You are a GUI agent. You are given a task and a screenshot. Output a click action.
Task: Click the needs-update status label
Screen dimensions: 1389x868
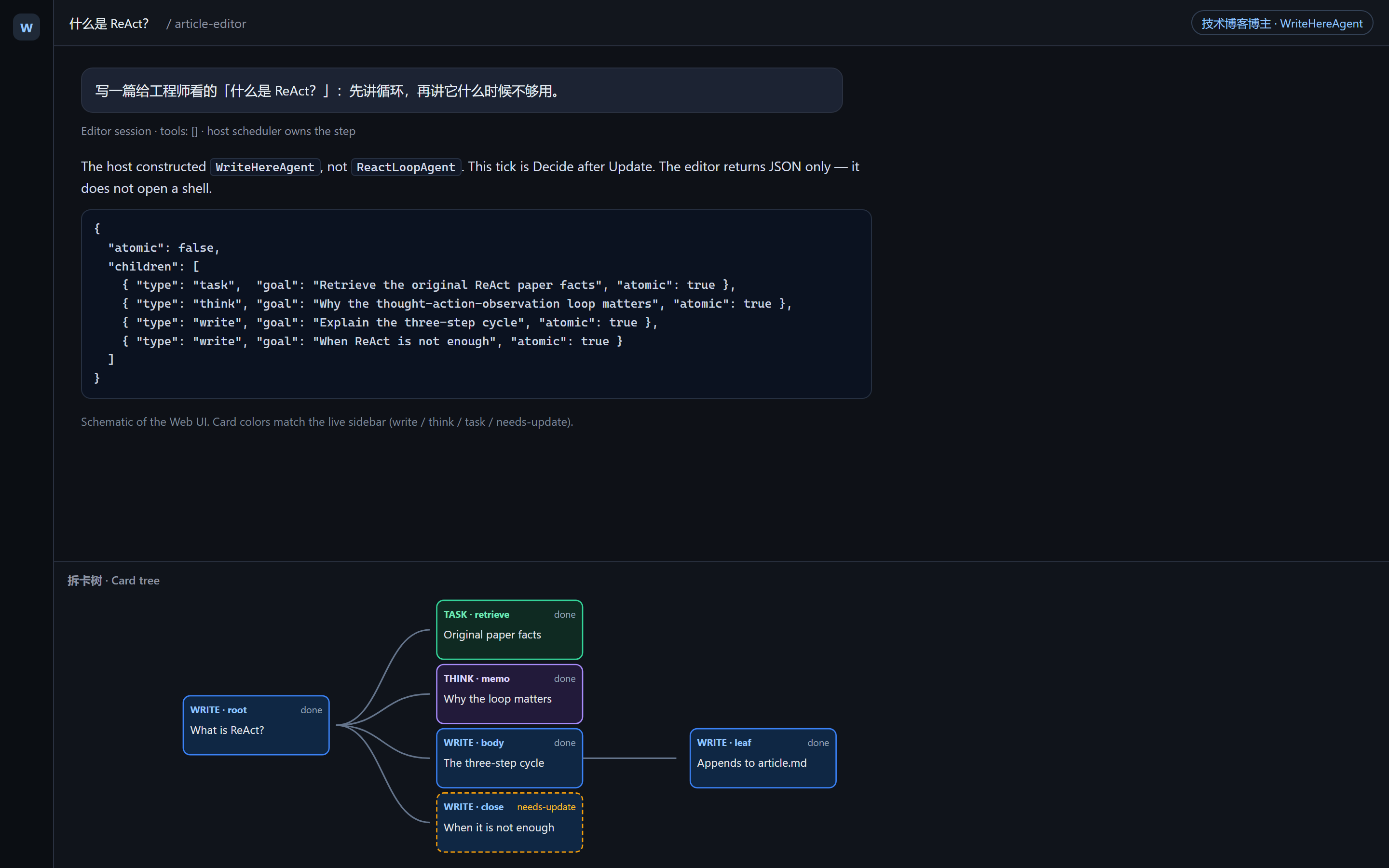pyautogui.click(x=546, y=807)
